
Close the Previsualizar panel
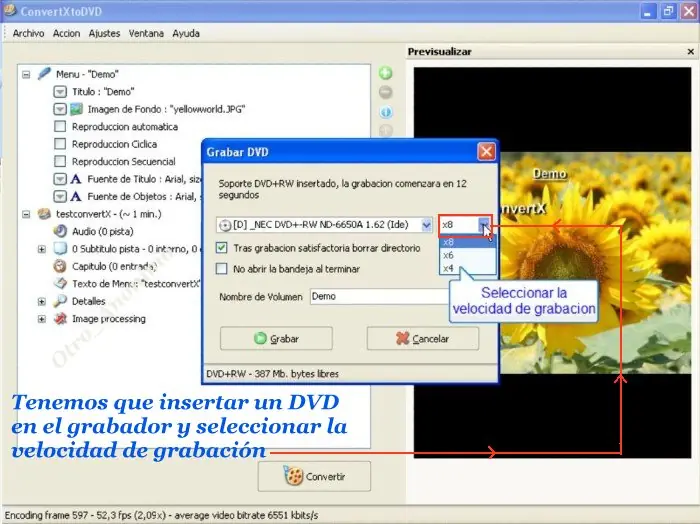691,52
